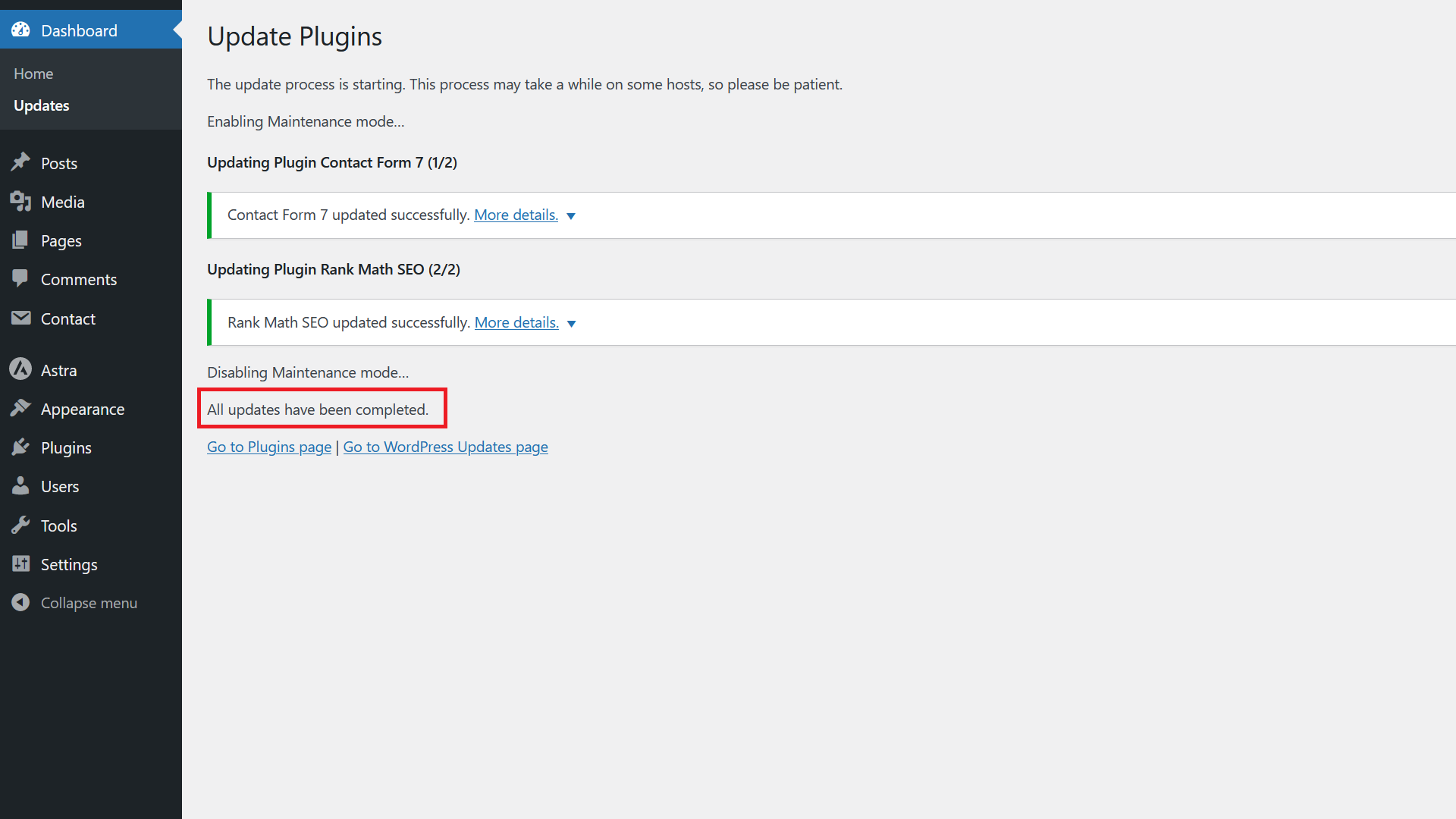
Task: Click 'All updates have been completed.' text
Action: pyautogui.click(x=318, y=409)
